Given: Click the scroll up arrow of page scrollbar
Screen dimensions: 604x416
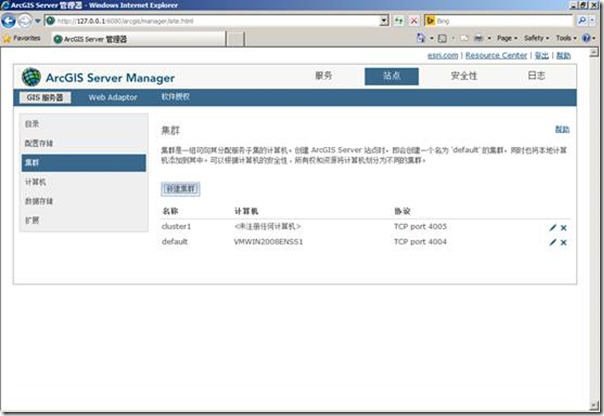Looking at the screenshot, I should (x=594, y=52).
